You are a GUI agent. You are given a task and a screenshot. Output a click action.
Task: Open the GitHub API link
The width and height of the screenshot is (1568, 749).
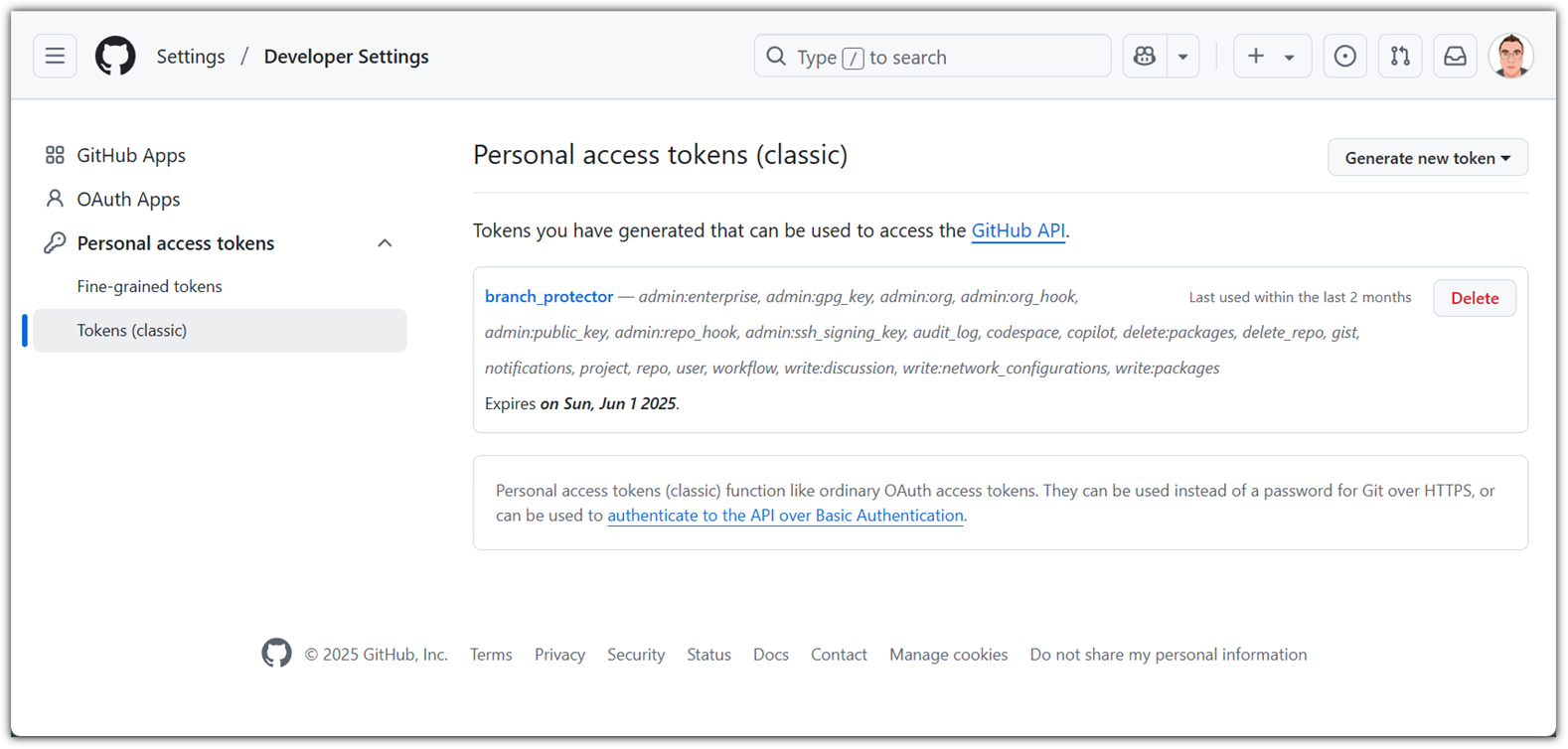[1018, 230]
